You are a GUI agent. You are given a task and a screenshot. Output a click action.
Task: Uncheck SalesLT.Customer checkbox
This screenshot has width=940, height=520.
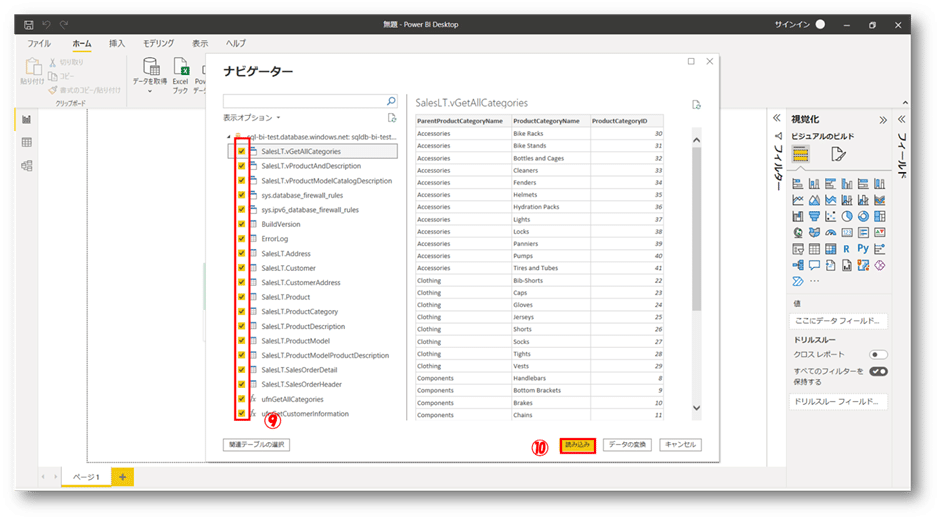coord(242,267)
